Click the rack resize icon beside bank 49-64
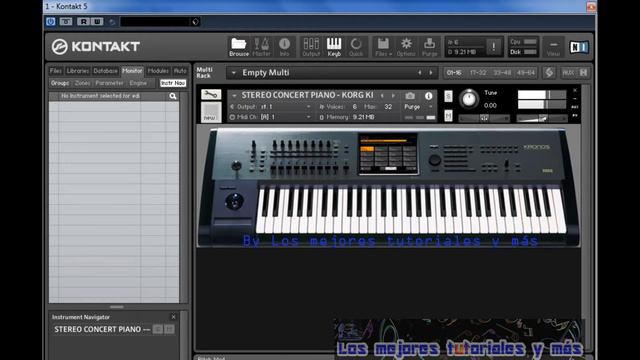 tap(549, 73)
